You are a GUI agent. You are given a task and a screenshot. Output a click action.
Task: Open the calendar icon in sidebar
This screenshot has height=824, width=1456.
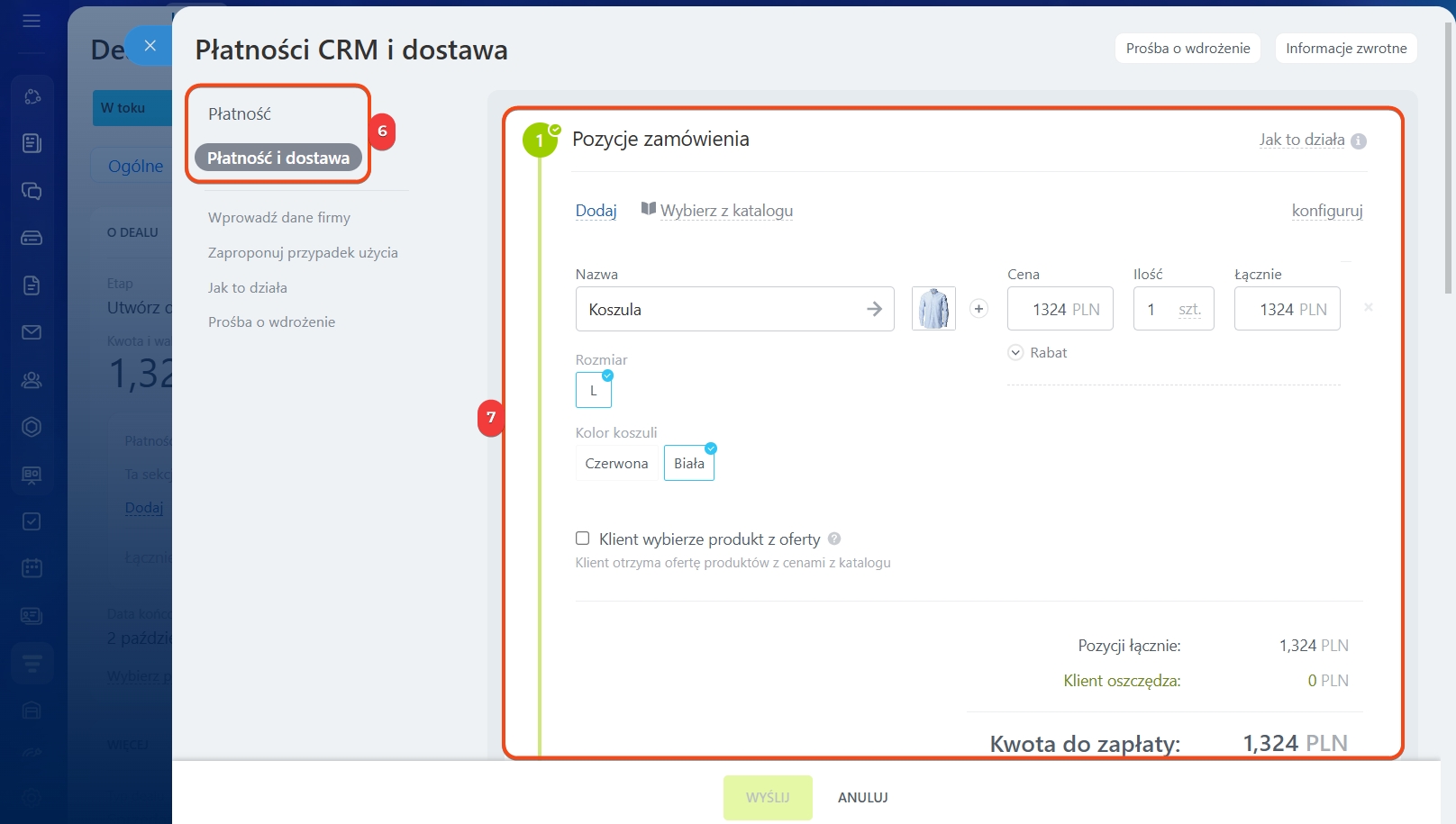pyautogui.click(x=32, y=568)
